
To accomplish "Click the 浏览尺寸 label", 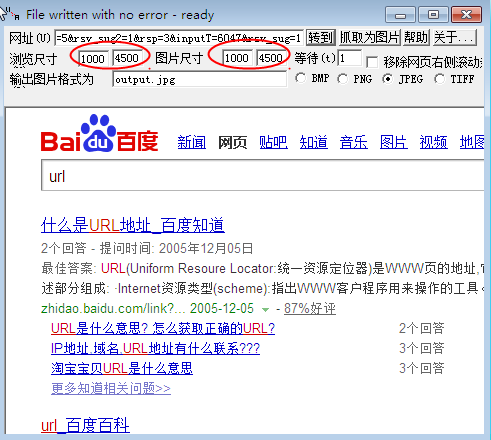I will (33, 59).
